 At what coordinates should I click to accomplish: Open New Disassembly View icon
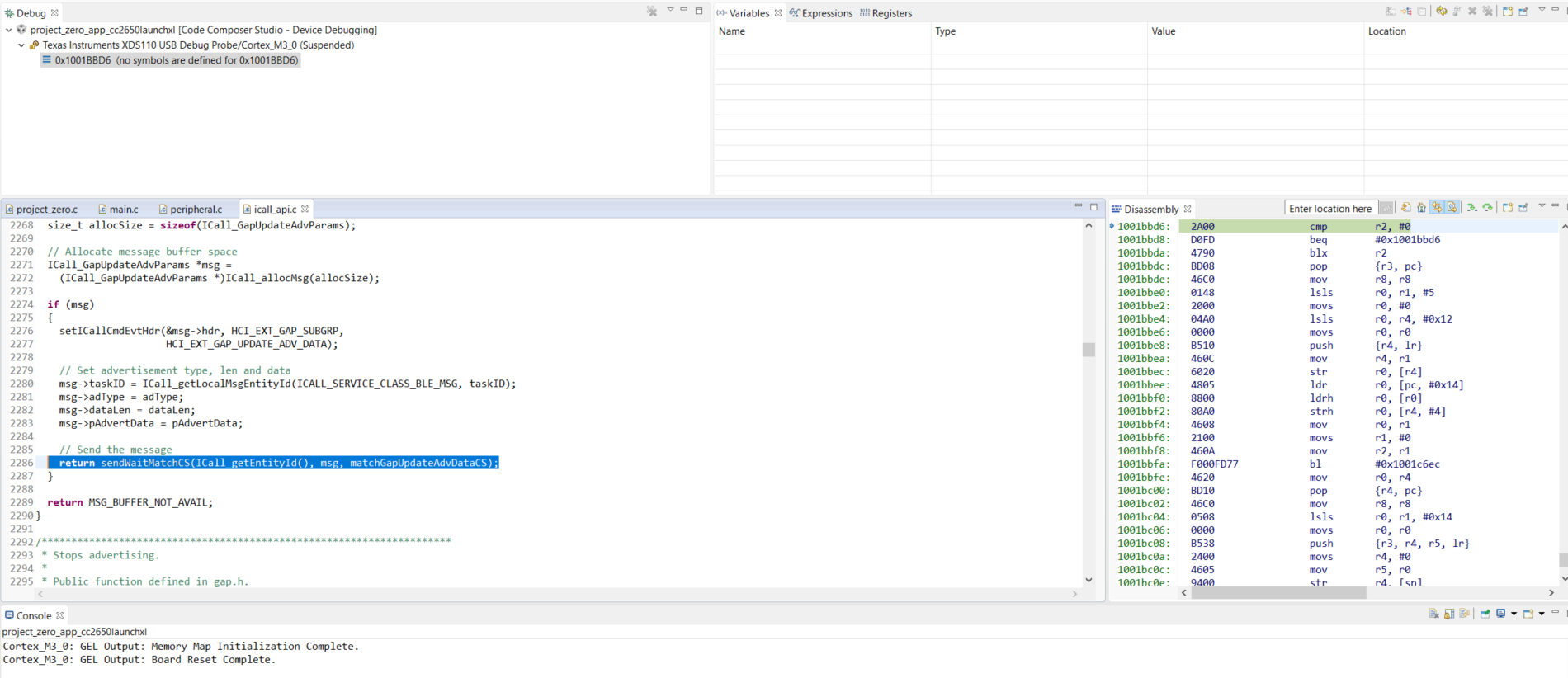1508,208
